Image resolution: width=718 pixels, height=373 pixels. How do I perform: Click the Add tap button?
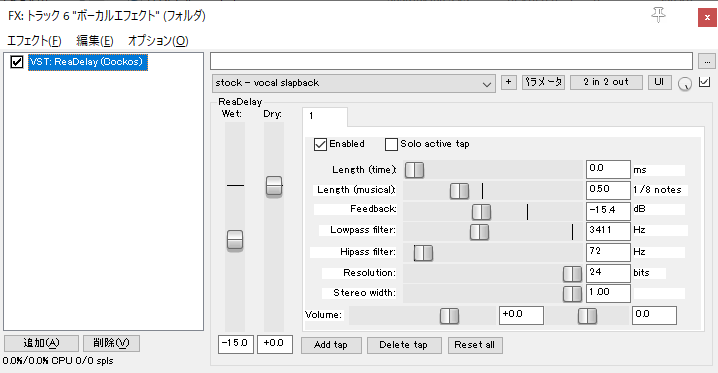[331, 345]
